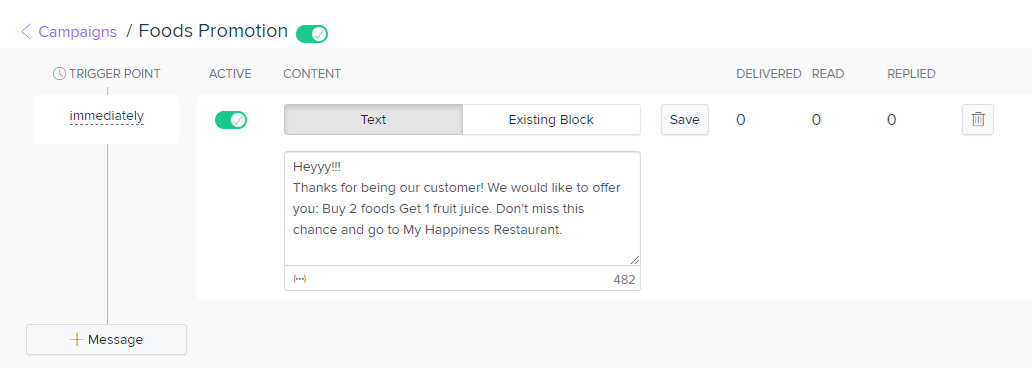
Task: Open the Campaigns breadcrumb link
Action: (x=78, y=32)
